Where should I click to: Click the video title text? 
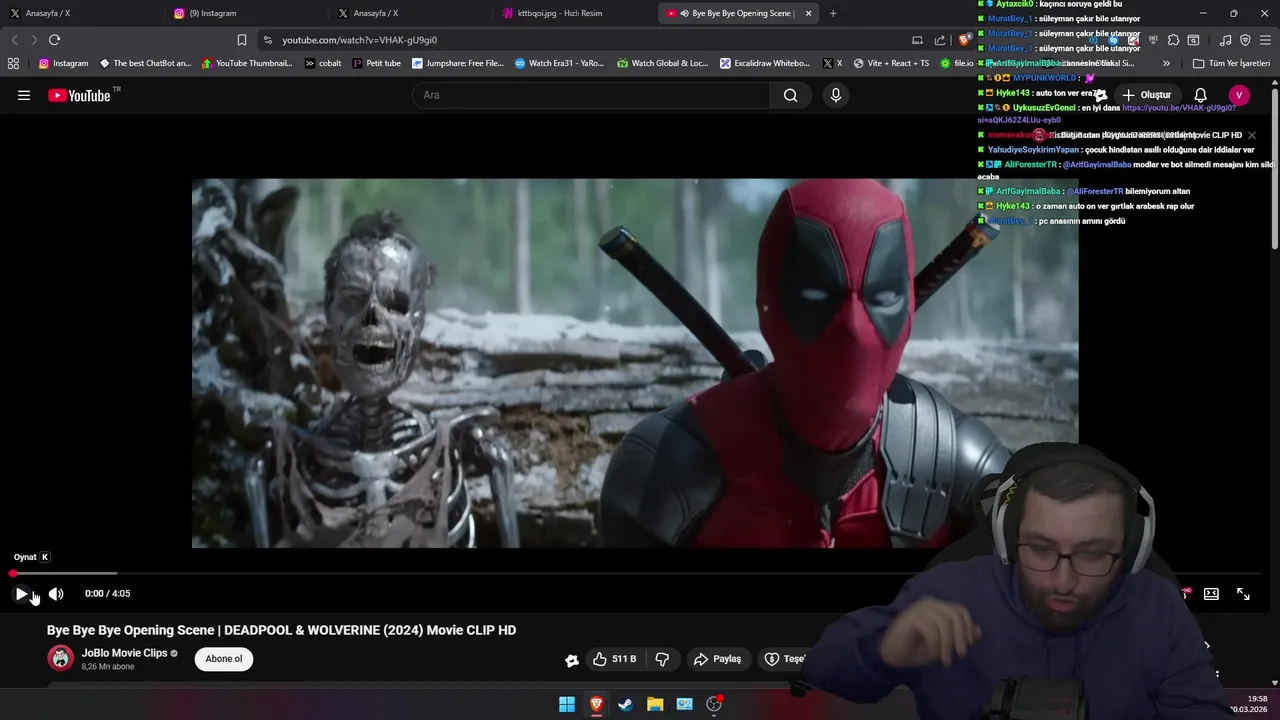tap(281, 630)
